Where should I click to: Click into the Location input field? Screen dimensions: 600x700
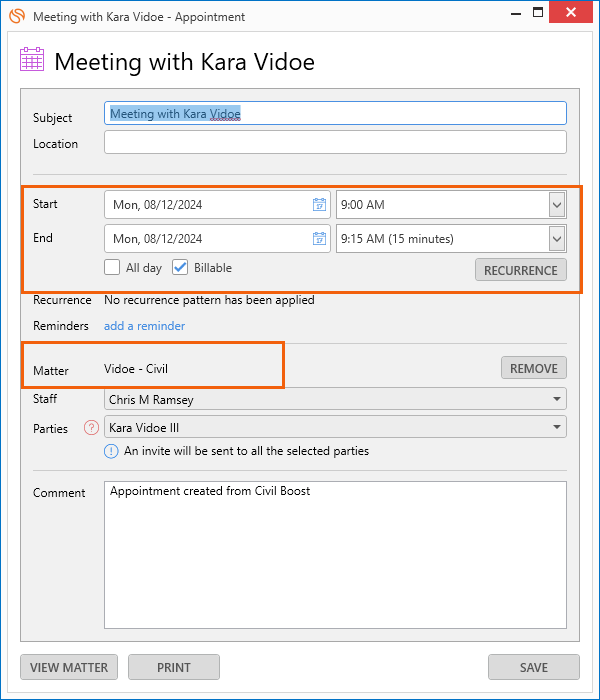click(x=335, y=142)
